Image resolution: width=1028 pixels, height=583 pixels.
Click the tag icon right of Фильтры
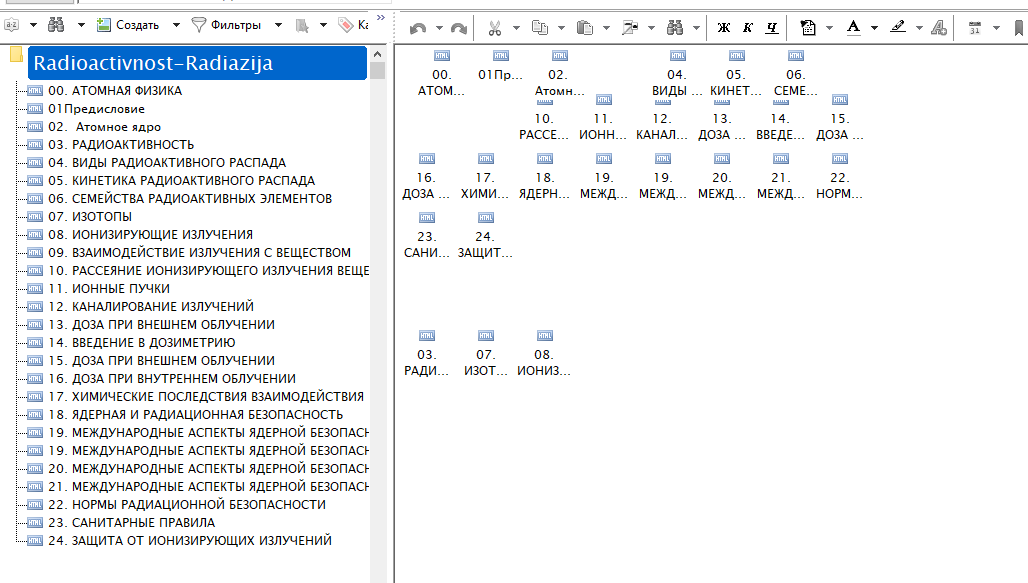point(345,25)
